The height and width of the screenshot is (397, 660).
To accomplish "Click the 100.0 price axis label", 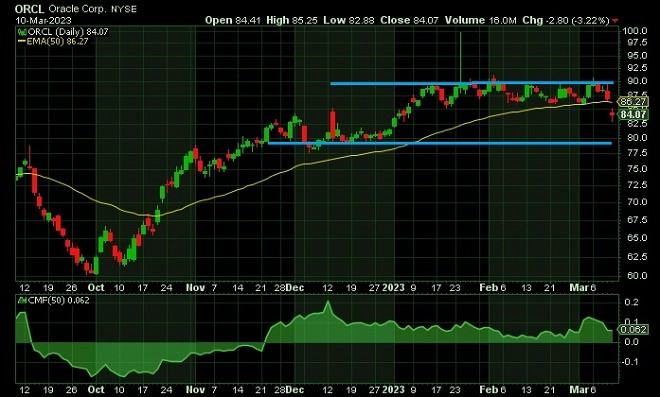I will (x=634, y=31).
